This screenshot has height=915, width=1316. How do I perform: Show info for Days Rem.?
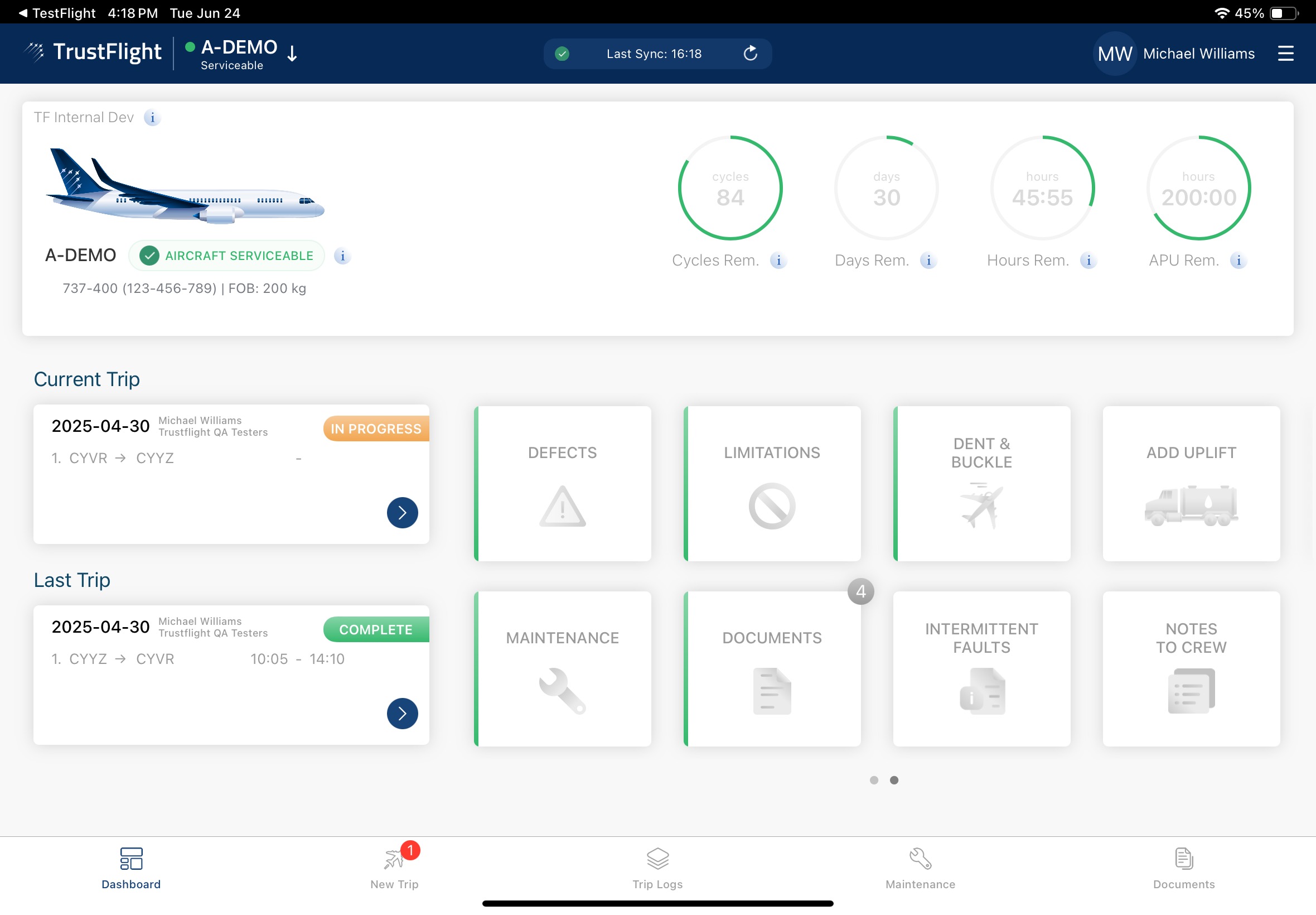point(928,261)
